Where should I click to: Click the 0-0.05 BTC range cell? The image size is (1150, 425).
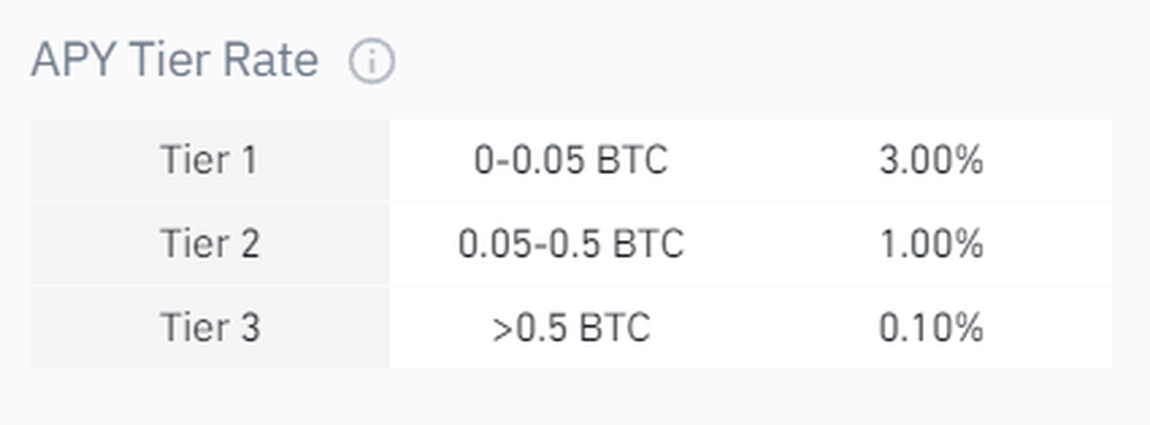pyautogui.click(x=570, y=160)
